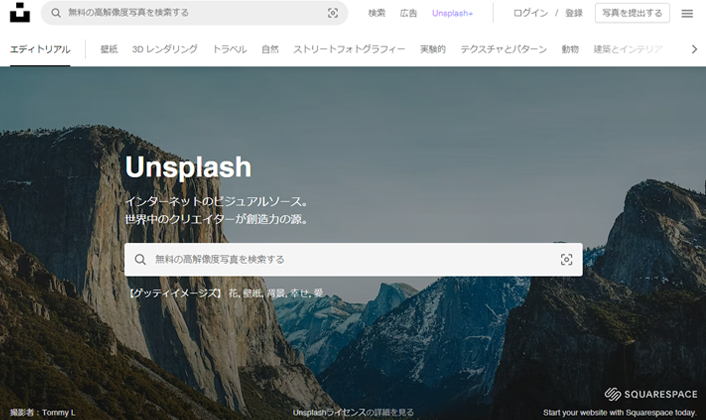Screen dimensions: 706x420
Task: Click the 写真を提出する button
Action: tap(632, 13)
